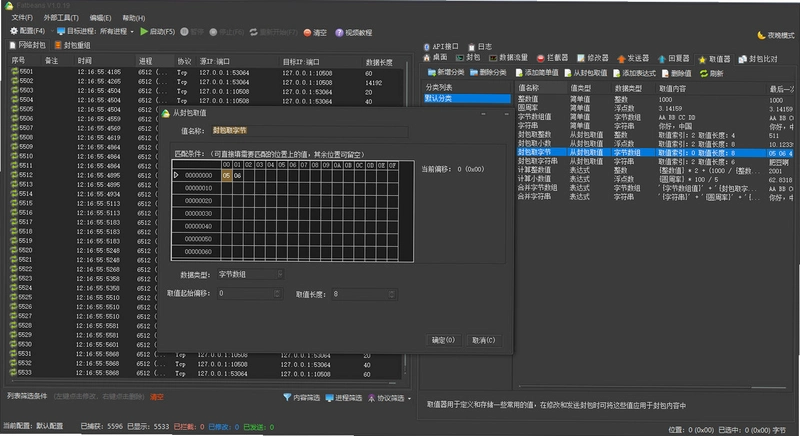Switch to the 修改器 modifier tab
800x436 pixels.
pyautogui.click(x=593, y=58)
